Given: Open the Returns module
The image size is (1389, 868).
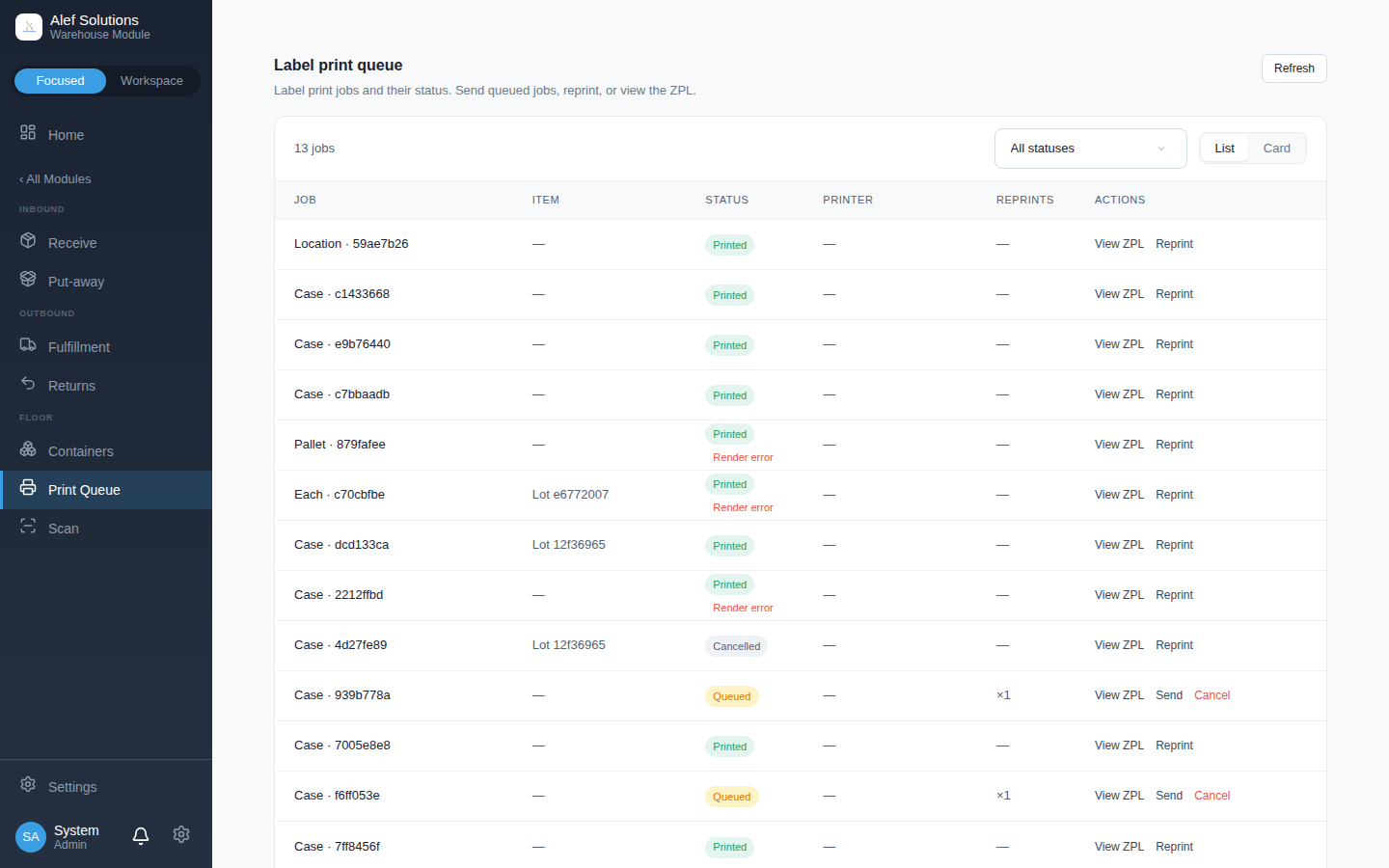Looking at the screenshot, I should (106, 386).
